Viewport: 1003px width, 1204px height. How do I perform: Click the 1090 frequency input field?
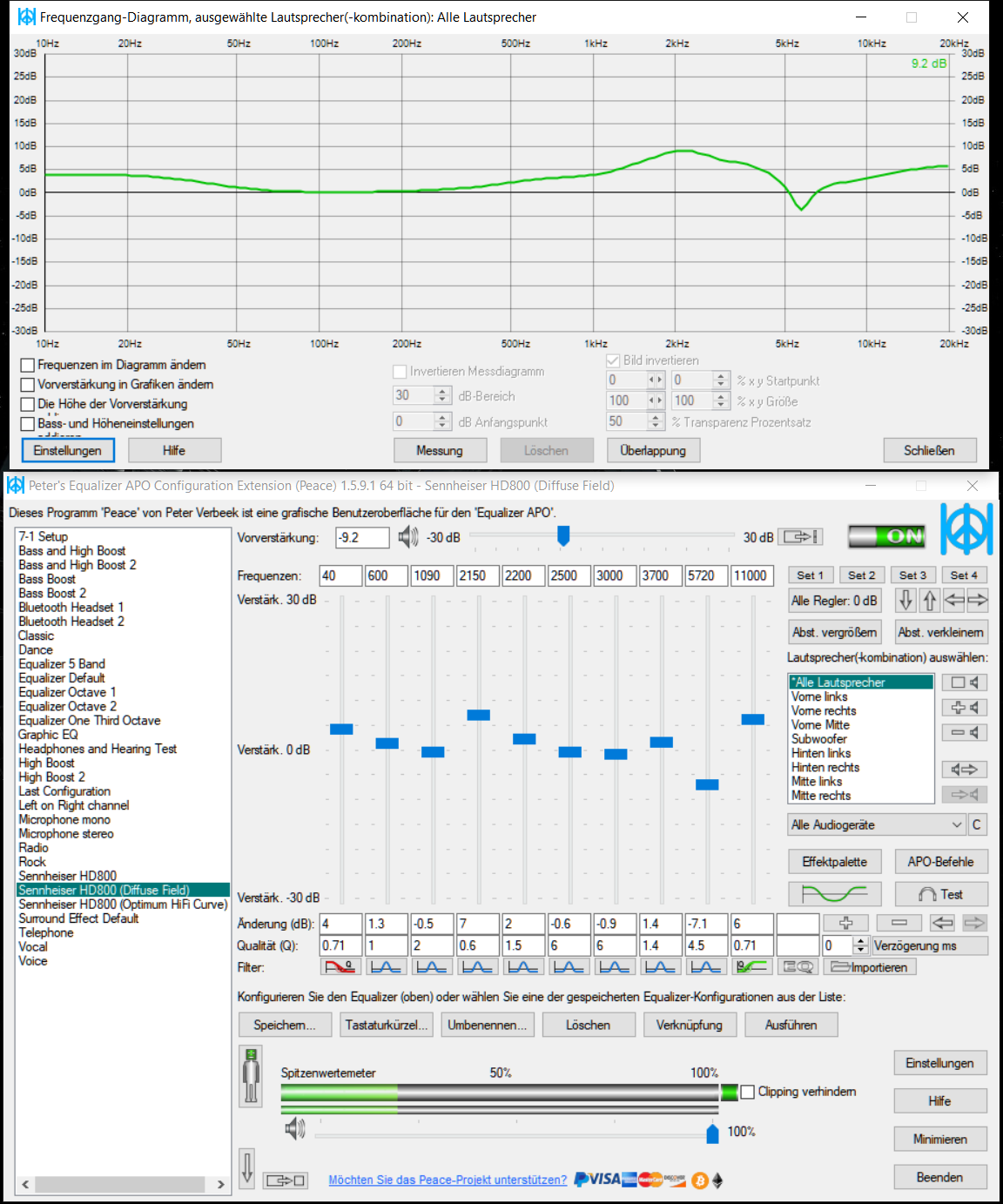click(x=432, y=575)
